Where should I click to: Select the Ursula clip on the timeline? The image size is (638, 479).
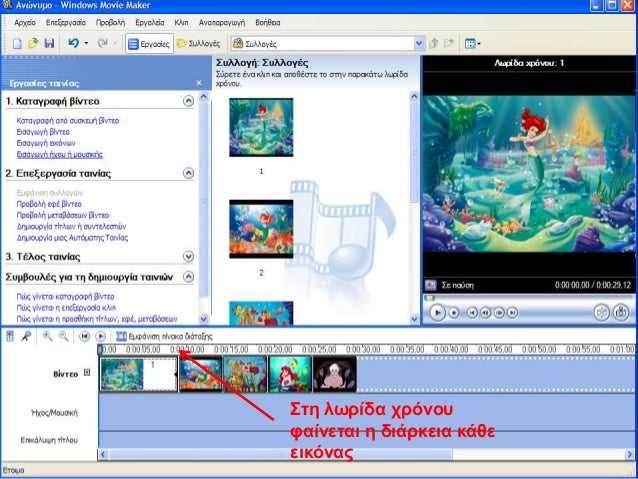point(334,374)
